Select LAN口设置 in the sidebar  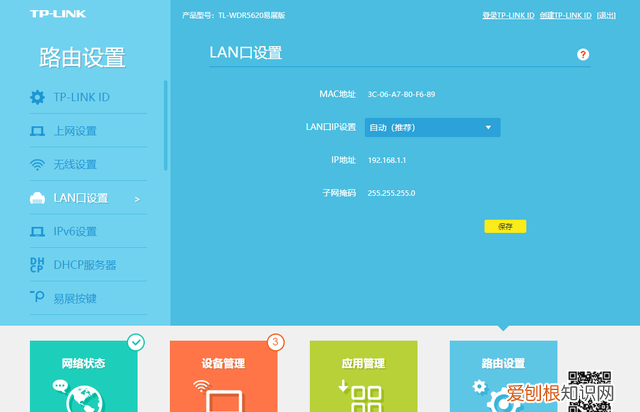(80, 198)
